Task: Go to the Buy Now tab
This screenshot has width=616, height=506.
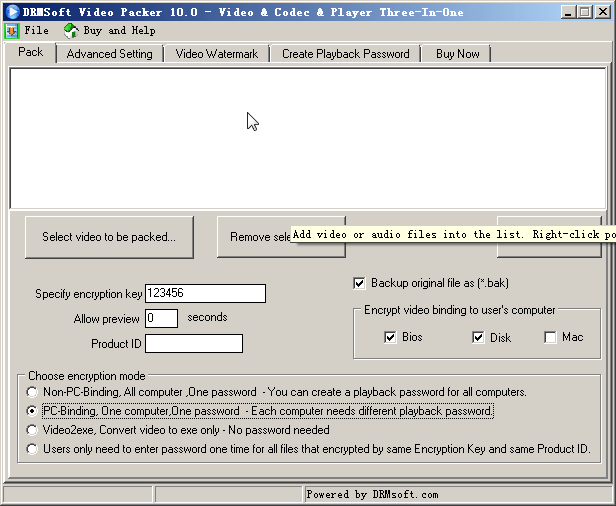Action: (x=457, y=54)
